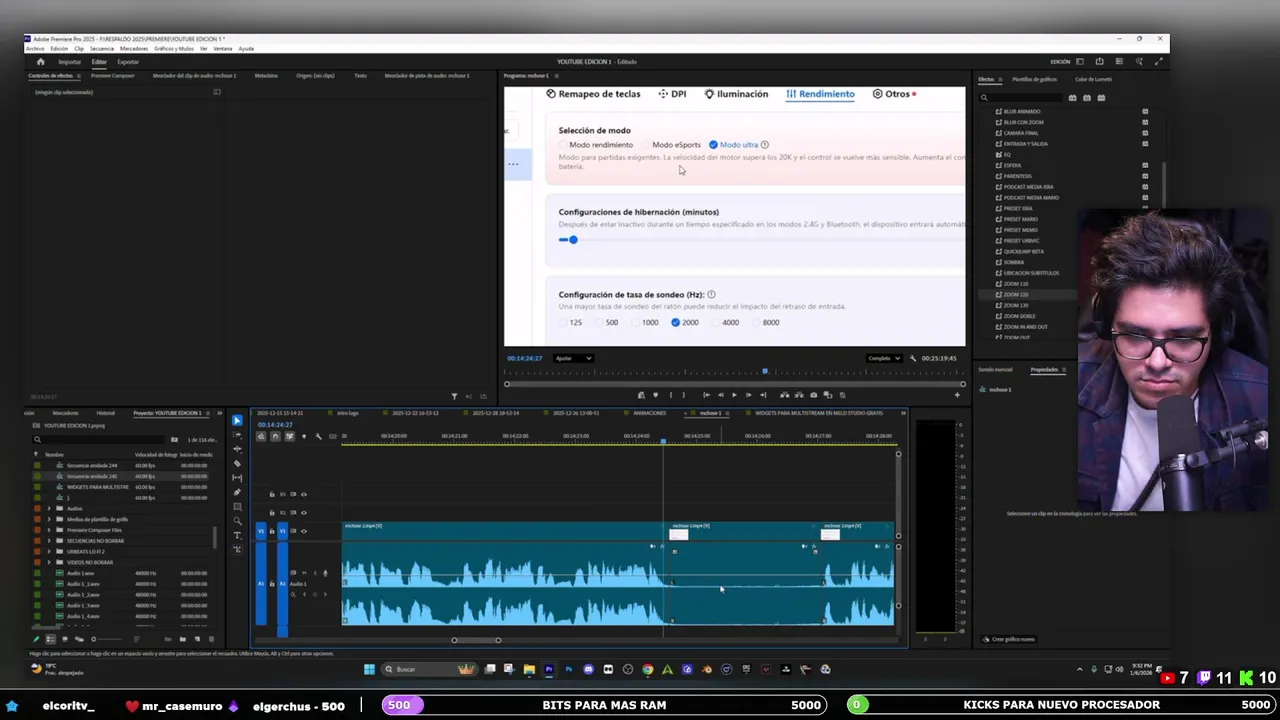Click the effects panel search field
Viewport: 1280px width, 720px height.
pos(1020,98)
